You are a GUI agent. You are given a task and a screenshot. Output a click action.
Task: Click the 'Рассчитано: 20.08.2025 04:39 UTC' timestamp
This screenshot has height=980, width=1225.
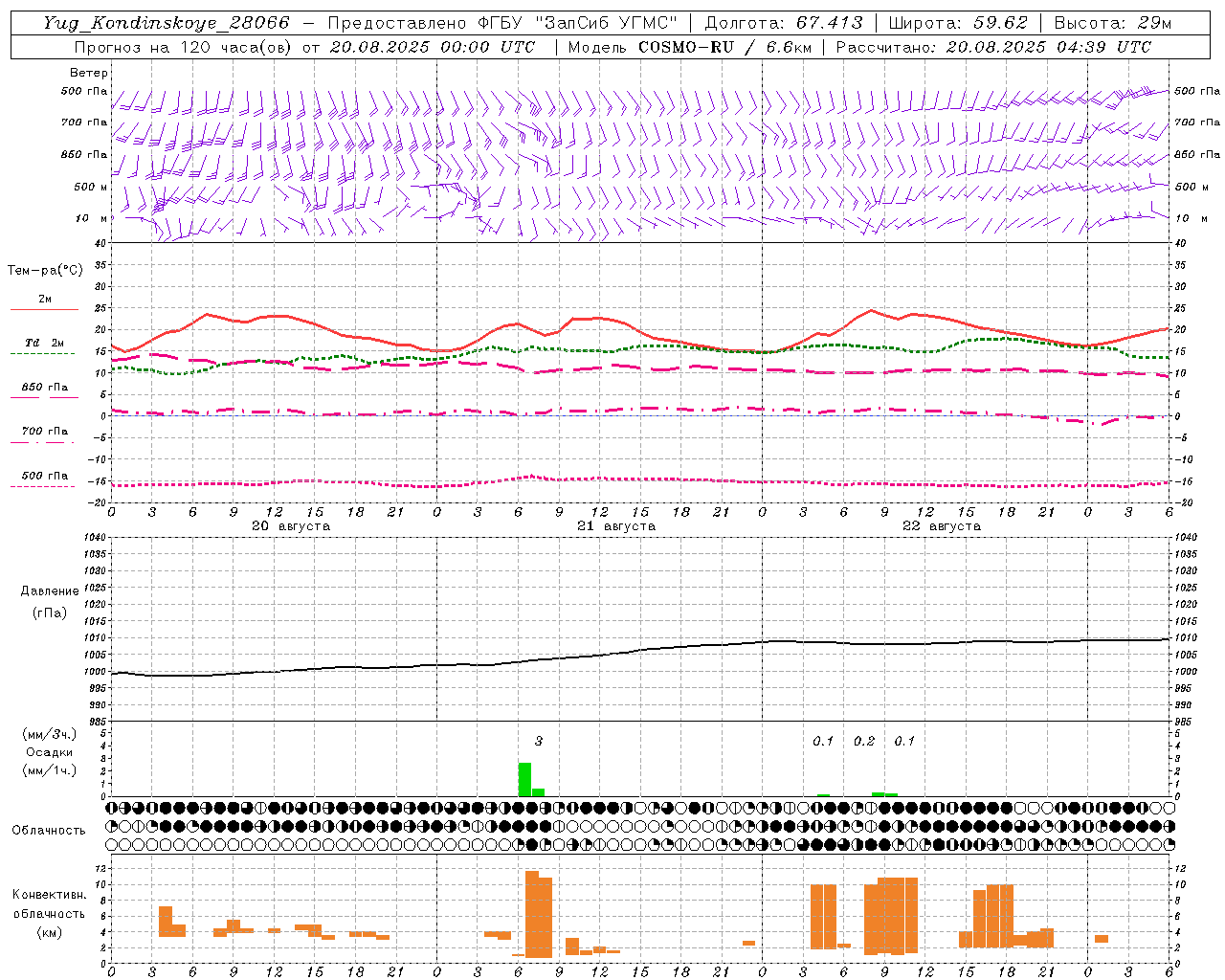[993, 47]
